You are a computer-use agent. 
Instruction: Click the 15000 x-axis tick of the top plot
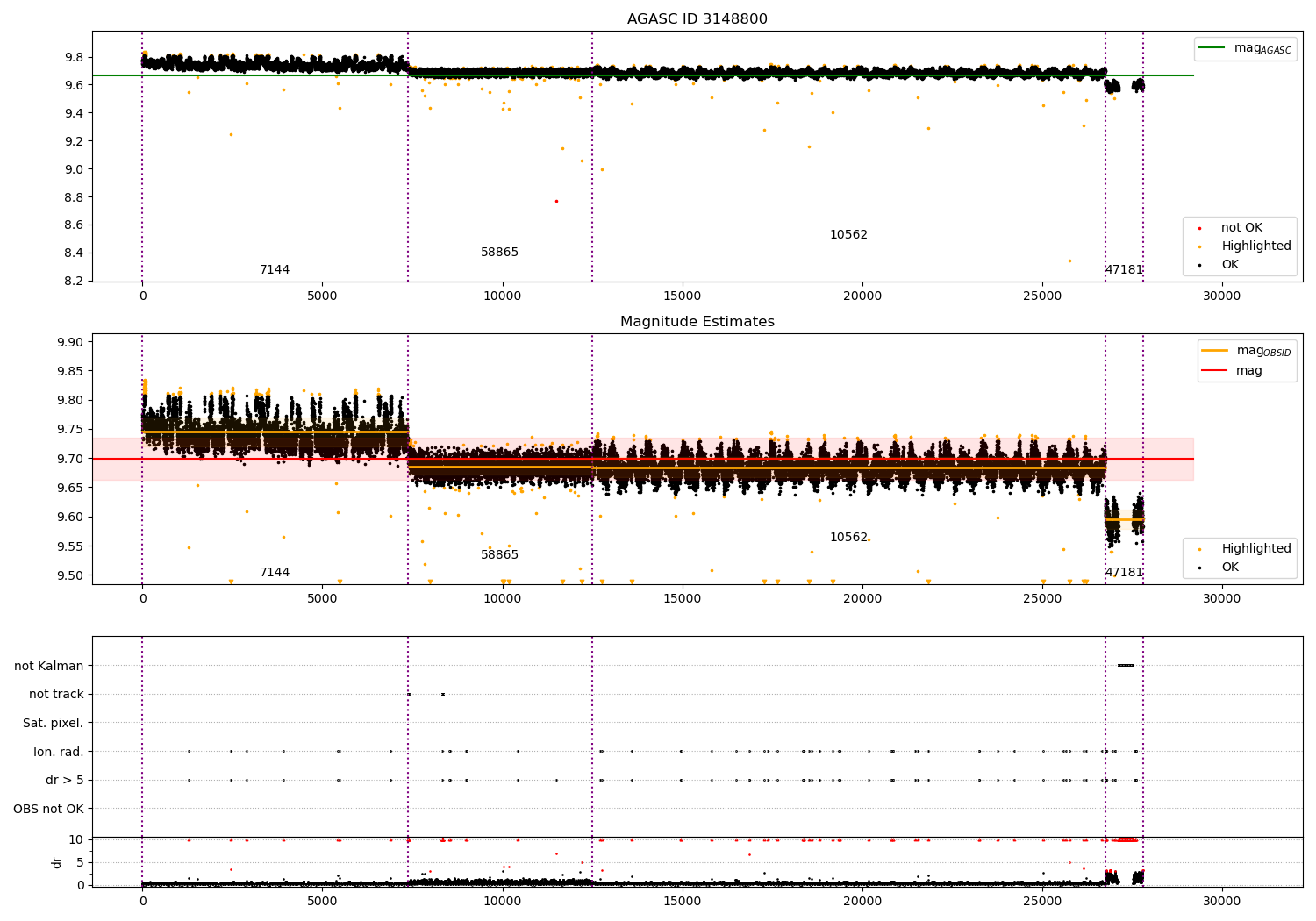682,296
